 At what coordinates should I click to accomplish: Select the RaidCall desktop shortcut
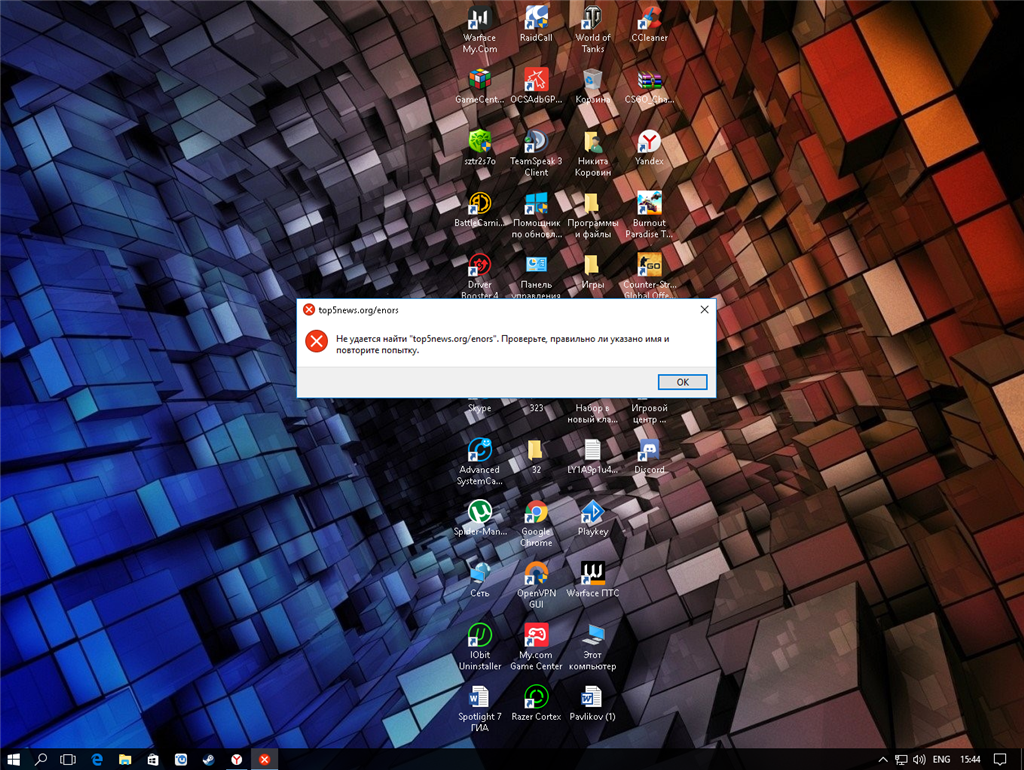pos(536,24)
